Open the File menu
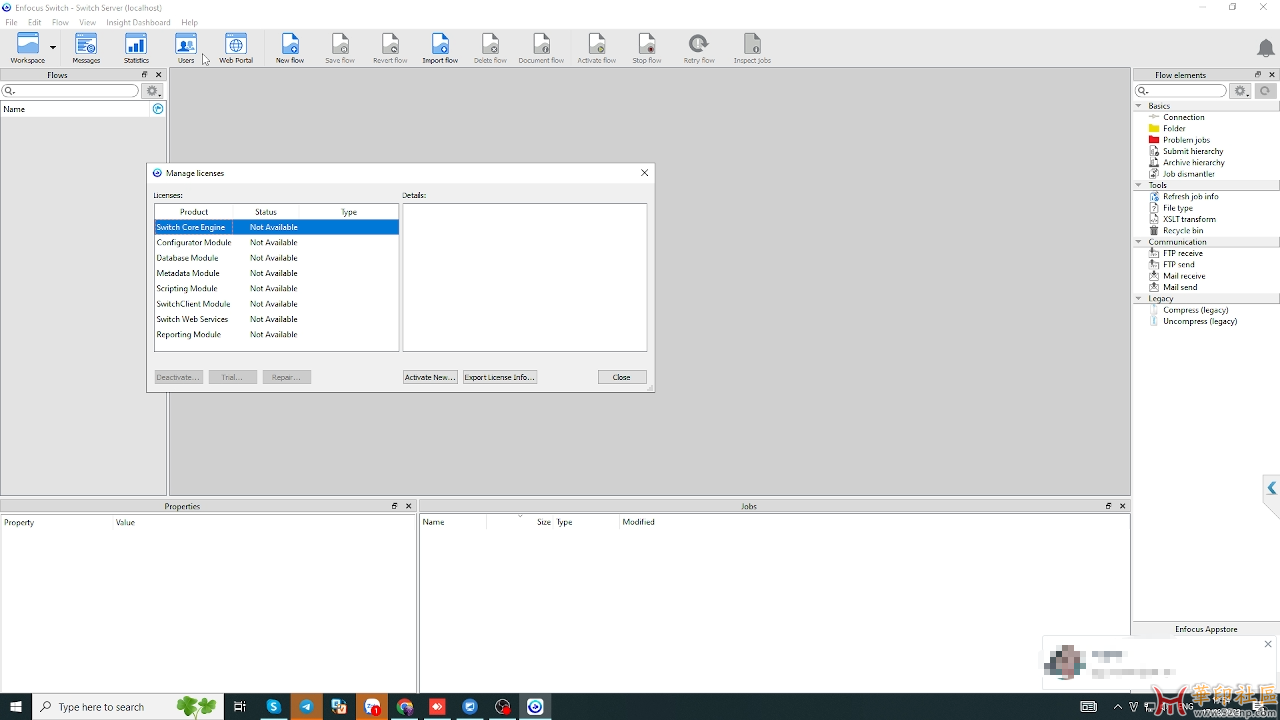Image resolution: width=1280 pixels, height=720 pixels. click(x=11, y=22)
